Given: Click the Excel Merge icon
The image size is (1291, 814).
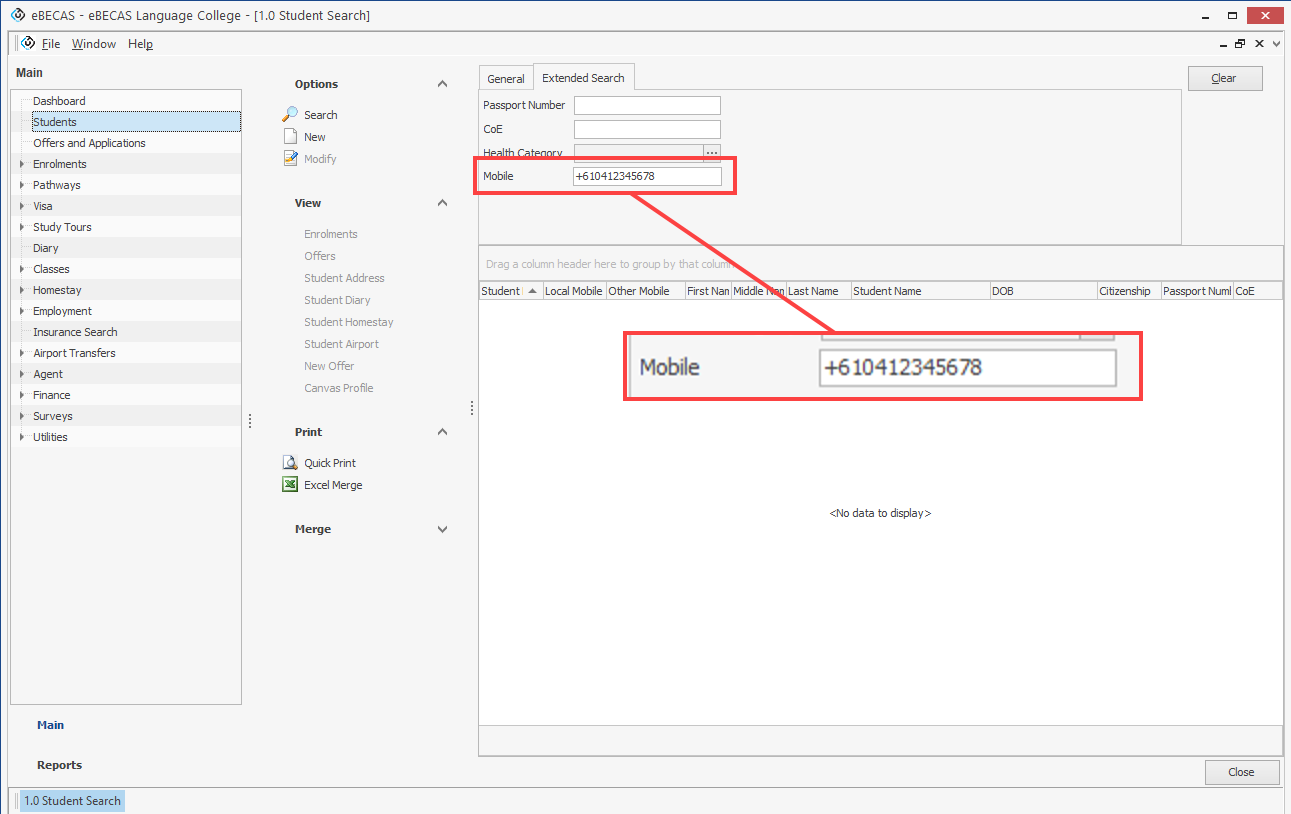Looking at the screenshot, I should pyautogui.click(x=290, y=485).
